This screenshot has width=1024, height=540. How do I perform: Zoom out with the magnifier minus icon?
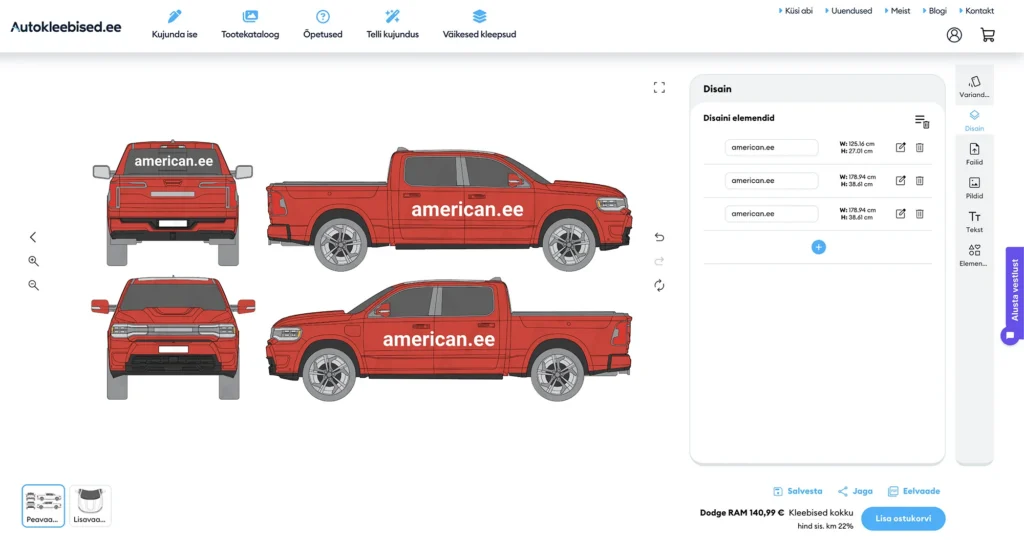pyautogui.click(x=33, y=285)
